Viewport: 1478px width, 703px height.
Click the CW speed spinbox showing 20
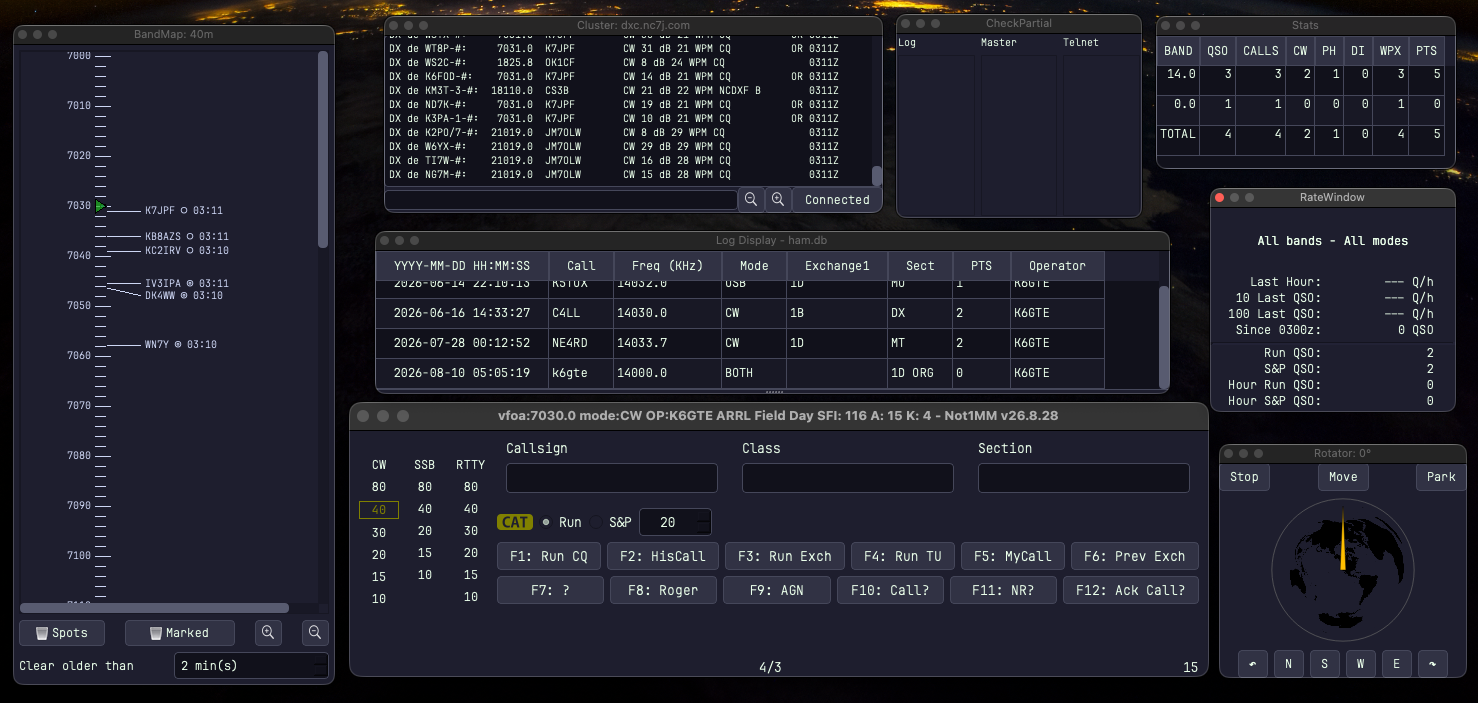click(x=675, y=522)
